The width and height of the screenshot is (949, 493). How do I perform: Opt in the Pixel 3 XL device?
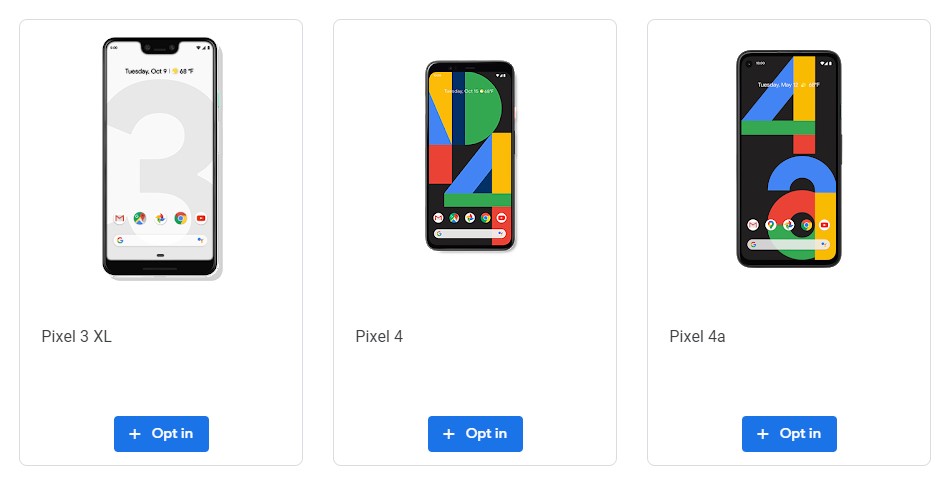[x=161, y=434]
